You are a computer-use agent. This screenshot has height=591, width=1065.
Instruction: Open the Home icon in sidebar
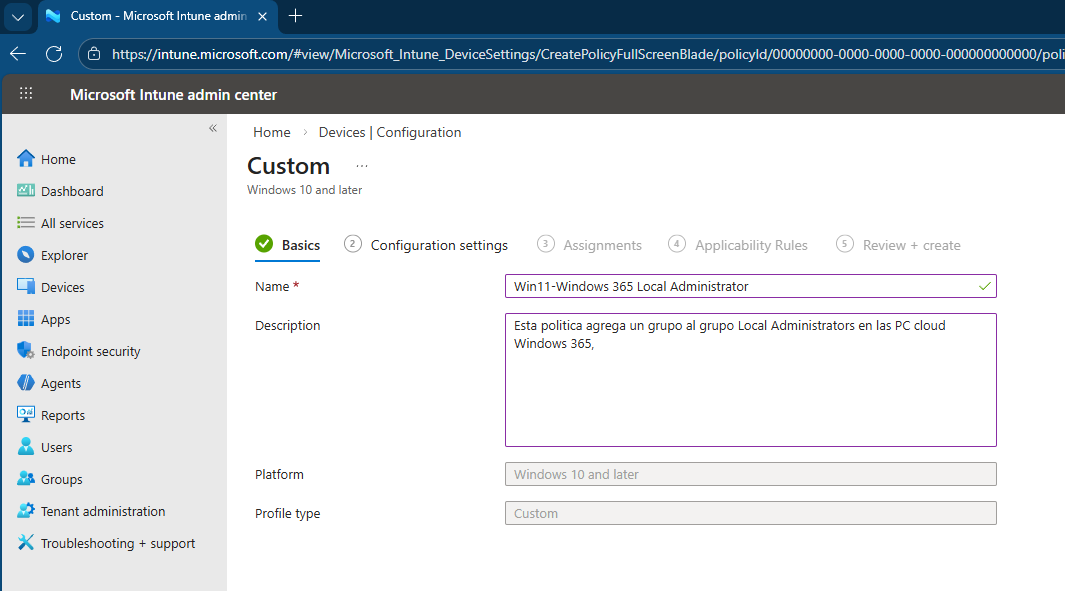(26, 159)
